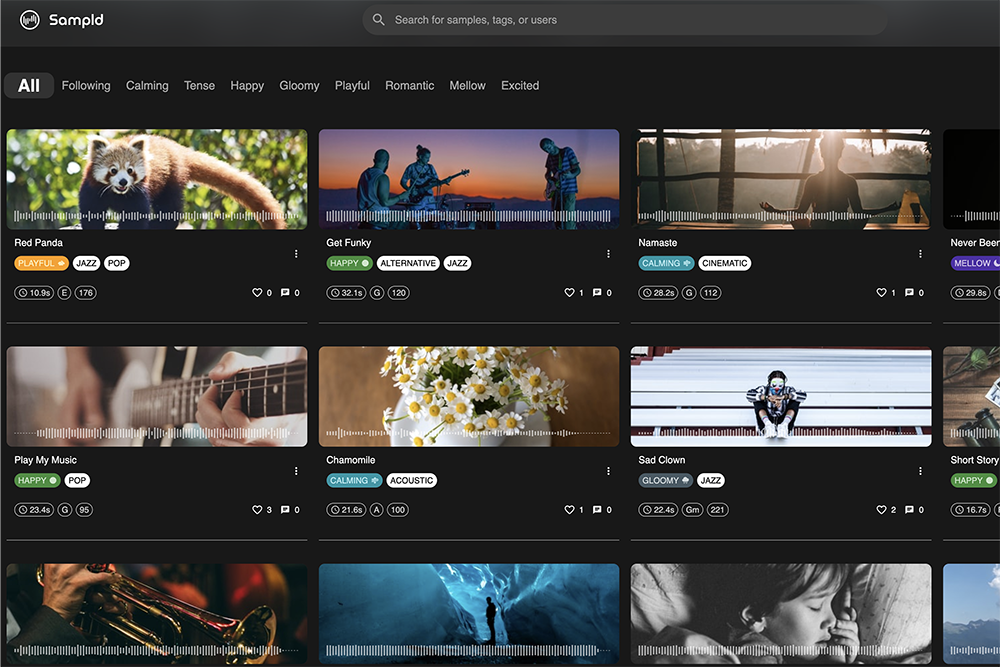Switch to the Excited tab
This screenshot has width=1000, height=667.
520,85
